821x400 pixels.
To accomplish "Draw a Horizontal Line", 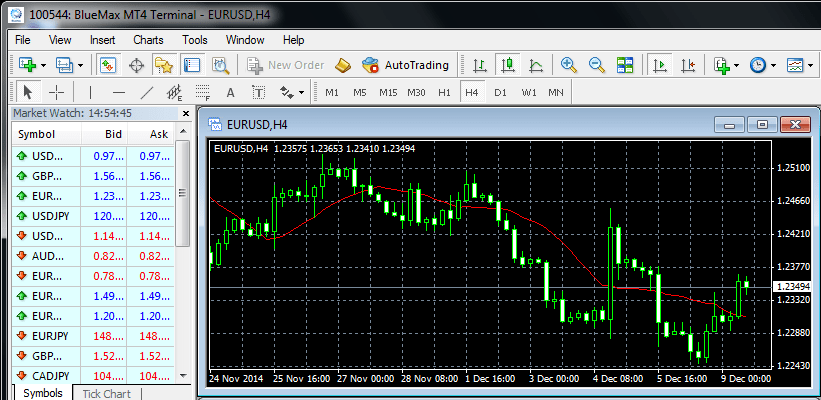I will [x=119, y=93].
